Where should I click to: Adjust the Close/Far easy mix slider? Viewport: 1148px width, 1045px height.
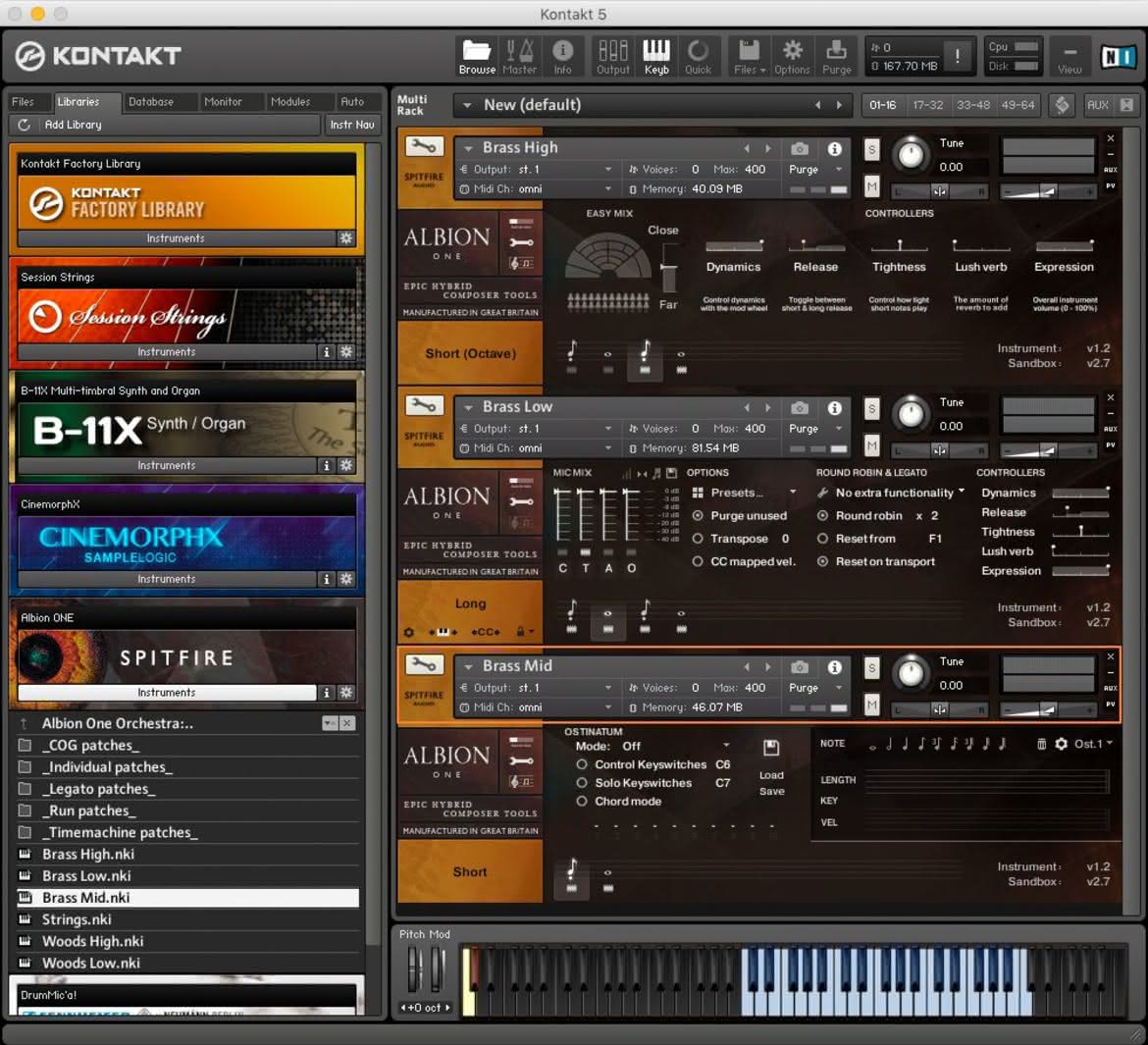coord(668,267)
